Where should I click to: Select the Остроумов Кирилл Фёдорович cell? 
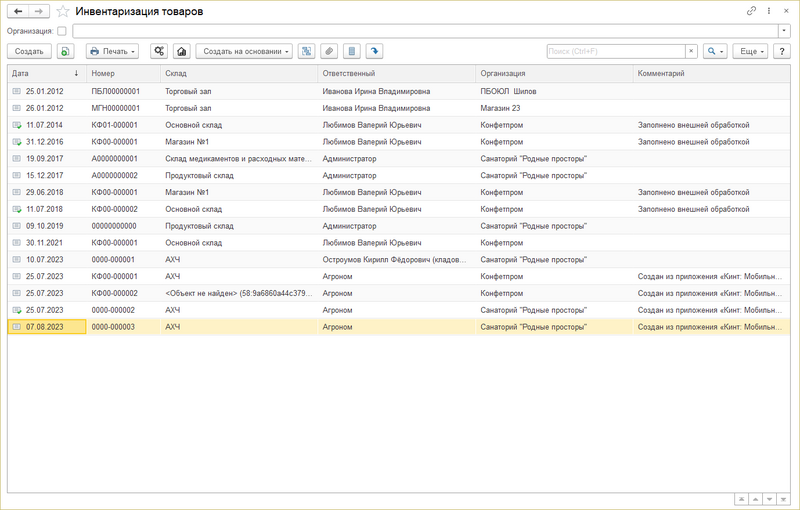[394, 260]
